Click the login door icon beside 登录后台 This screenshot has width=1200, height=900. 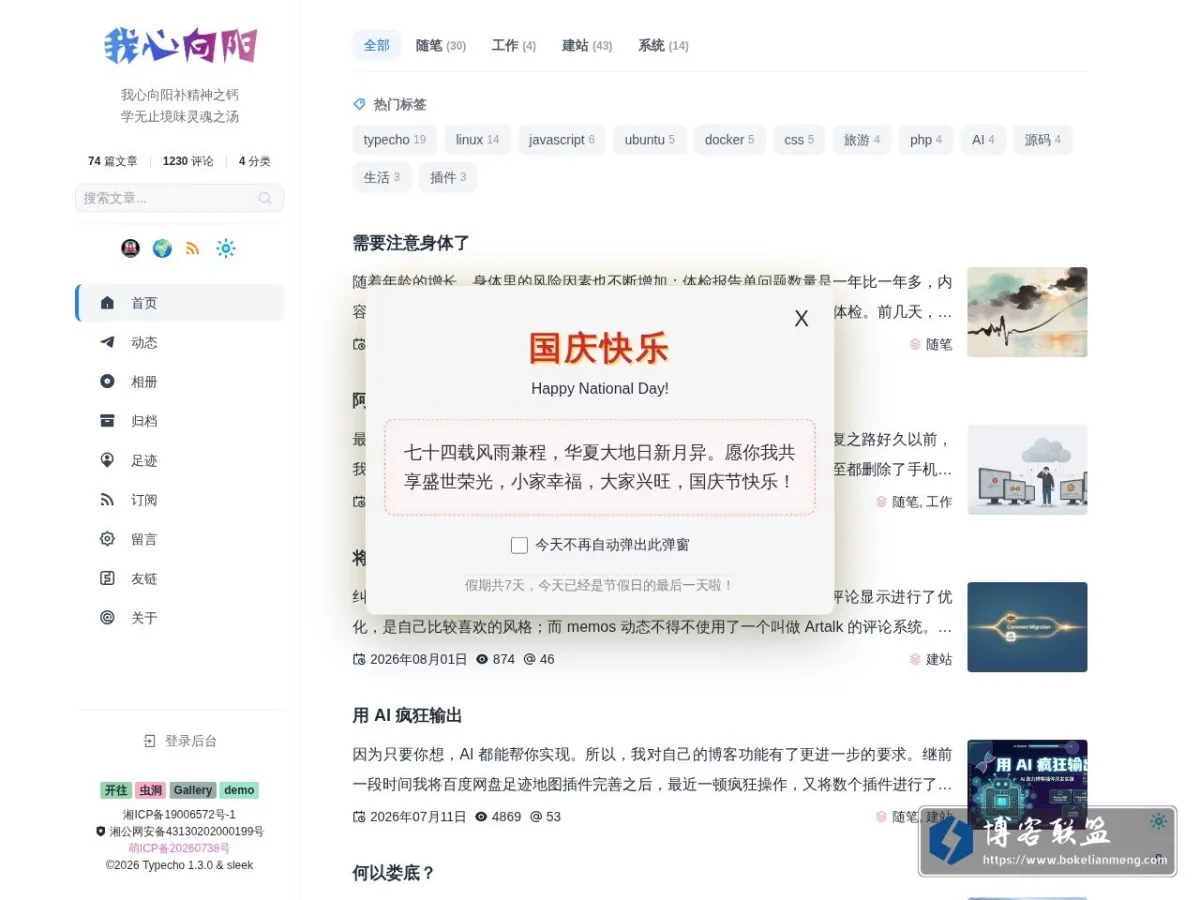(150, 741)
